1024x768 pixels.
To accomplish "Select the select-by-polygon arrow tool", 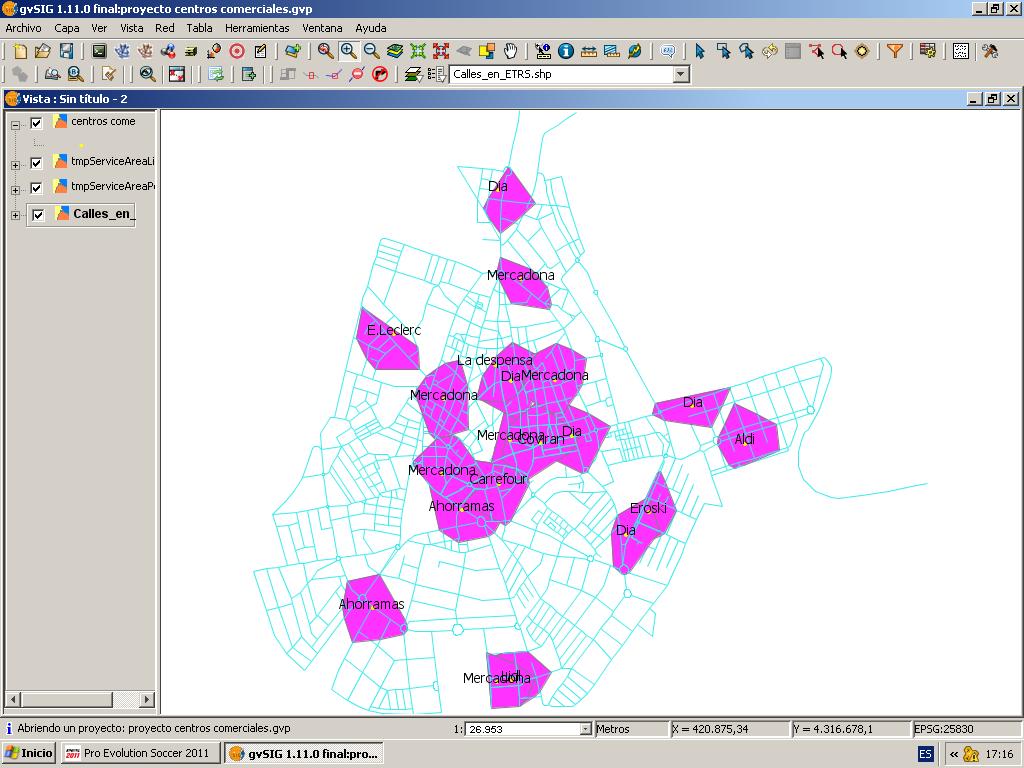I will (746, 51).
